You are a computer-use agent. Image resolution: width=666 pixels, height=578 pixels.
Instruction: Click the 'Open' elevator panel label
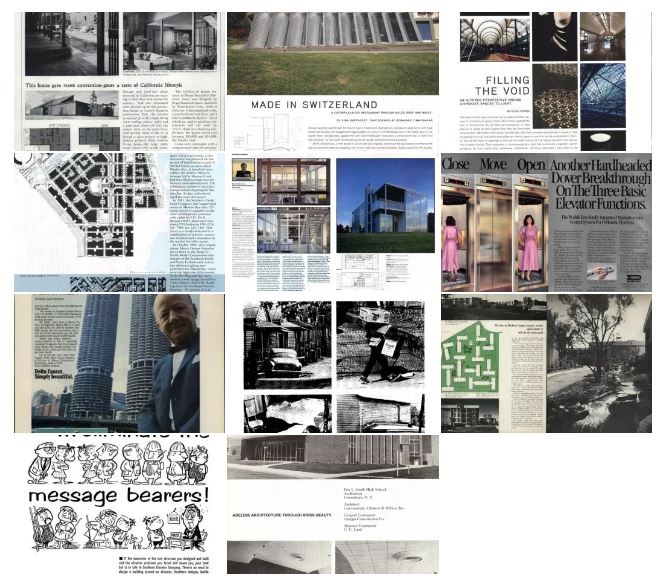[x=531, y=165]
